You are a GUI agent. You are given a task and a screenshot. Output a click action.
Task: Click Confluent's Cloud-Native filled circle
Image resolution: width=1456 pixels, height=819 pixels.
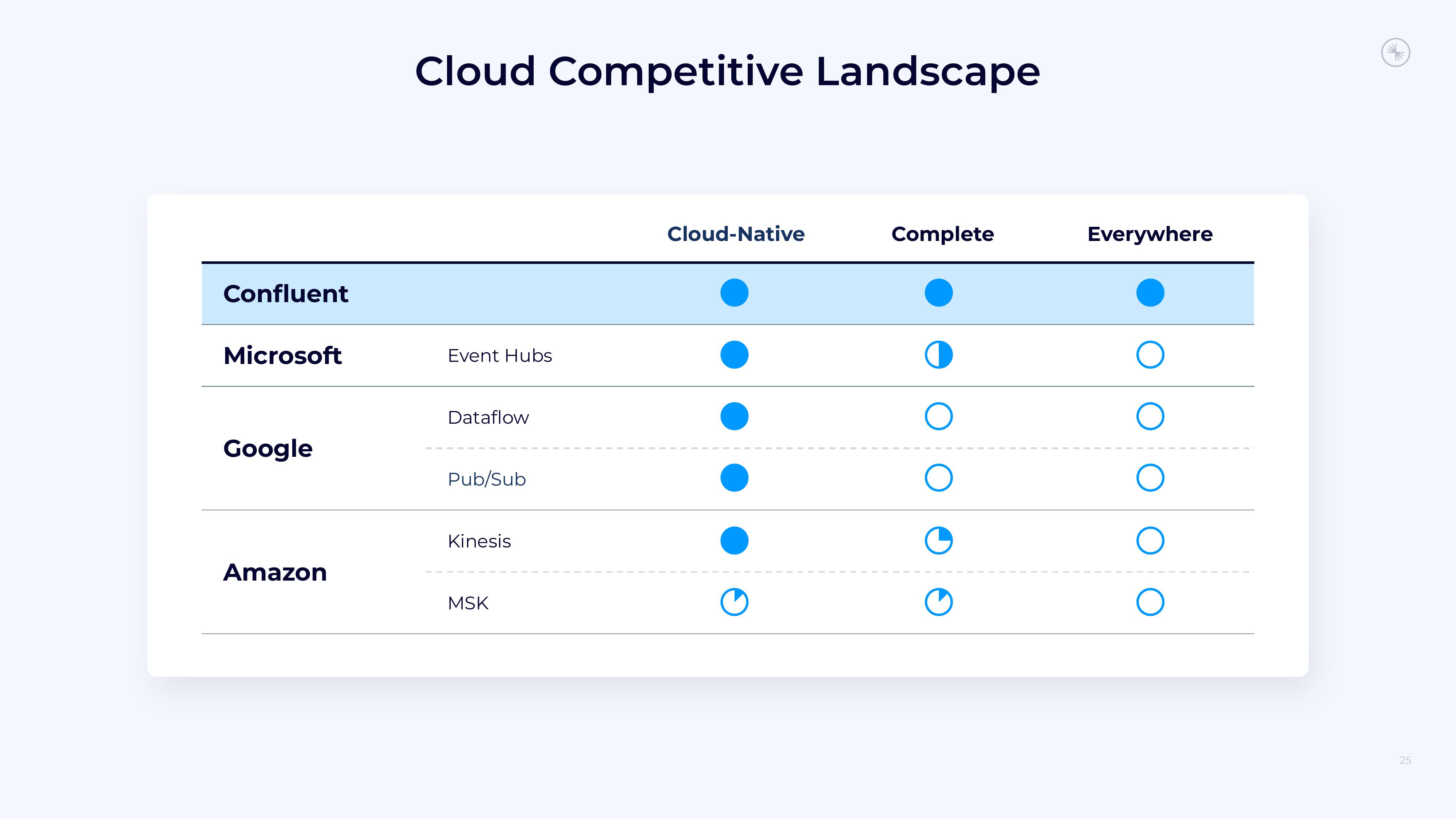(x=734, y=293)
